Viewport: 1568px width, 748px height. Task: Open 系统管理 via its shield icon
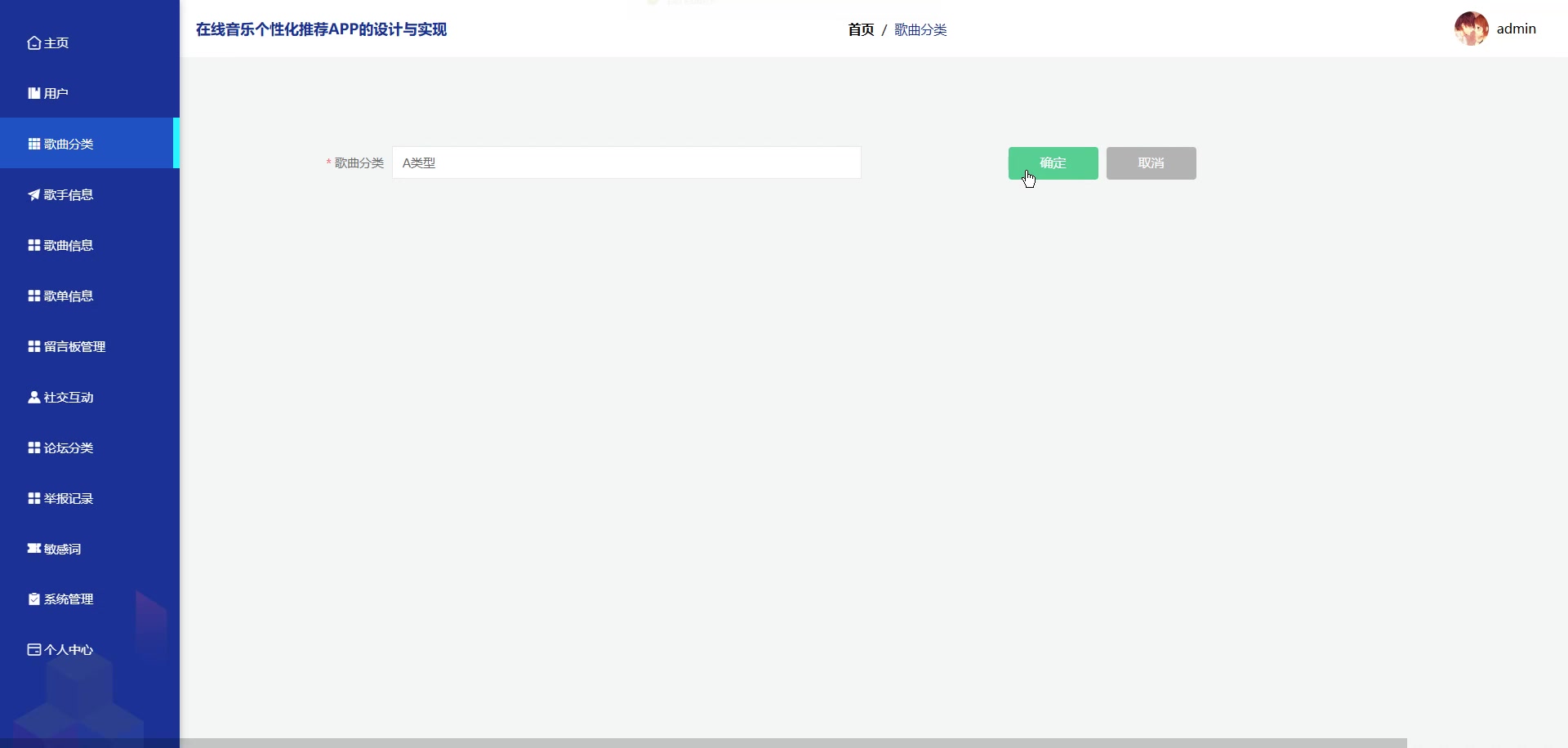pos(33,599)
